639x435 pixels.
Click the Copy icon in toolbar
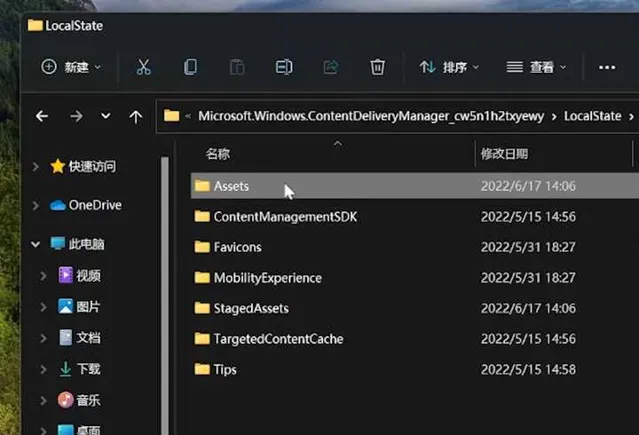click(190, 67)
